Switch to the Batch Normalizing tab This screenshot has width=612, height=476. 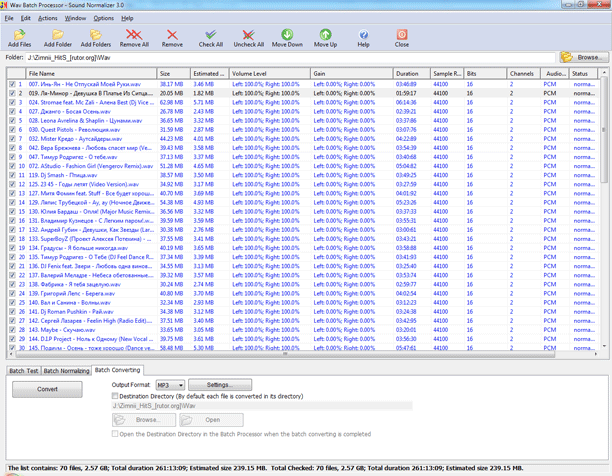[66, 371]
